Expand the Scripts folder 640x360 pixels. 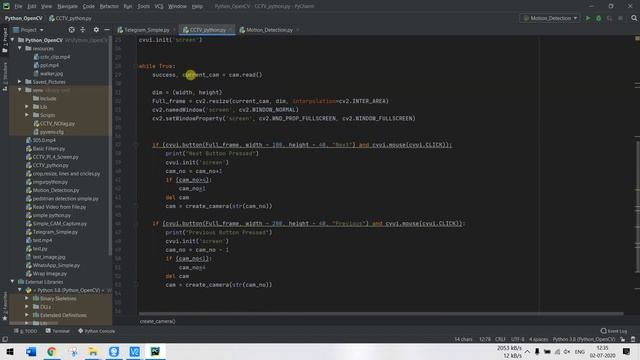(27, 115)
